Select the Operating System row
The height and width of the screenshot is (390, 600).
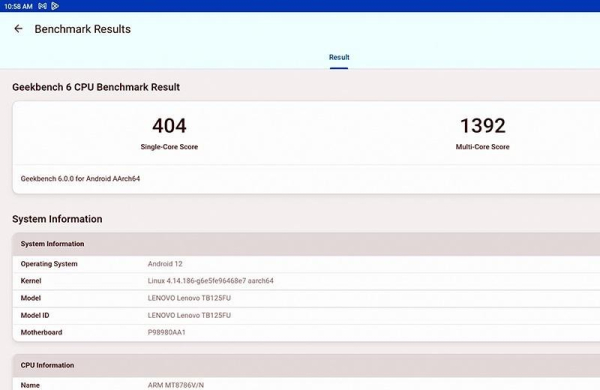306,264
